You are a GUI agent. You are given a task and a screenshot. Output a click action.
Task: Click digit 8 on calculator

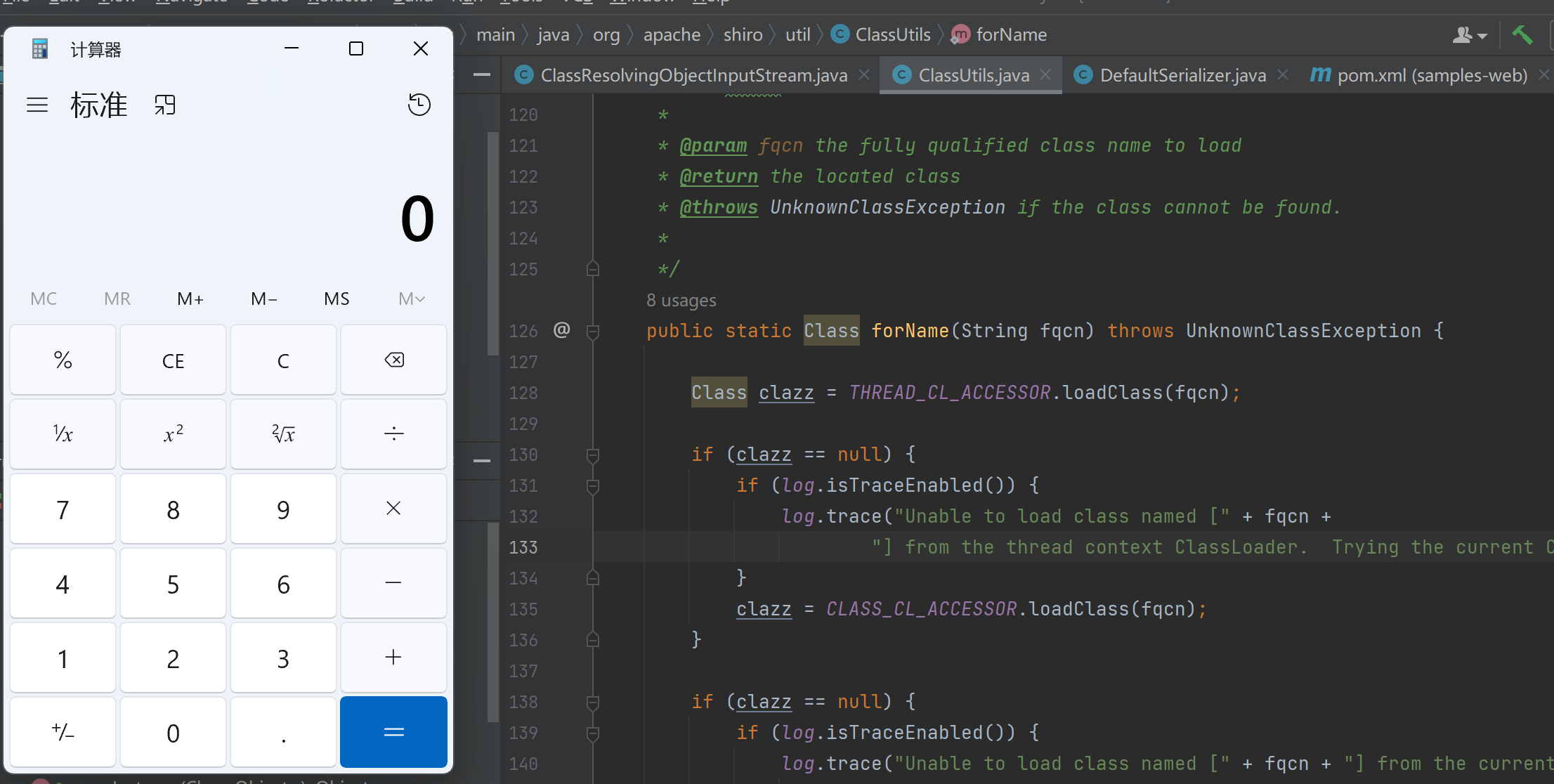(x=174, y=509)
